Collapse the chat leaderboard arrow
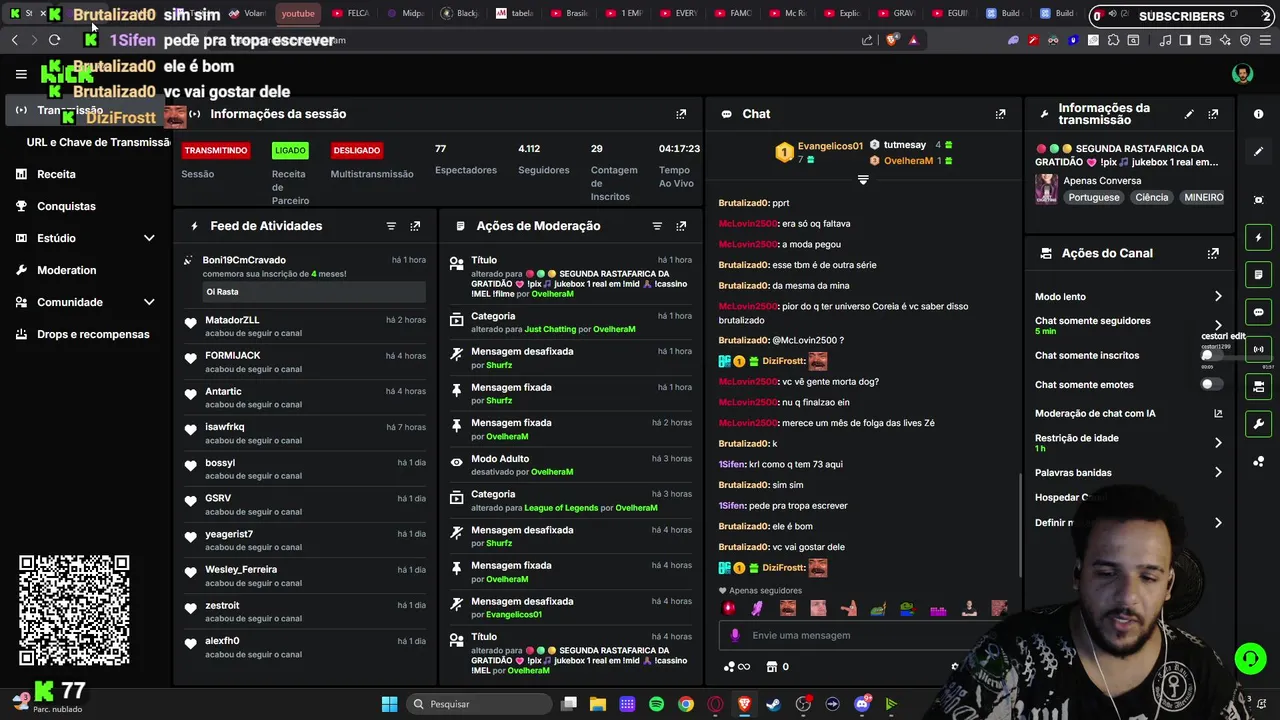Viewport: 1280px width, 720px height. click(x=863, y=180)
